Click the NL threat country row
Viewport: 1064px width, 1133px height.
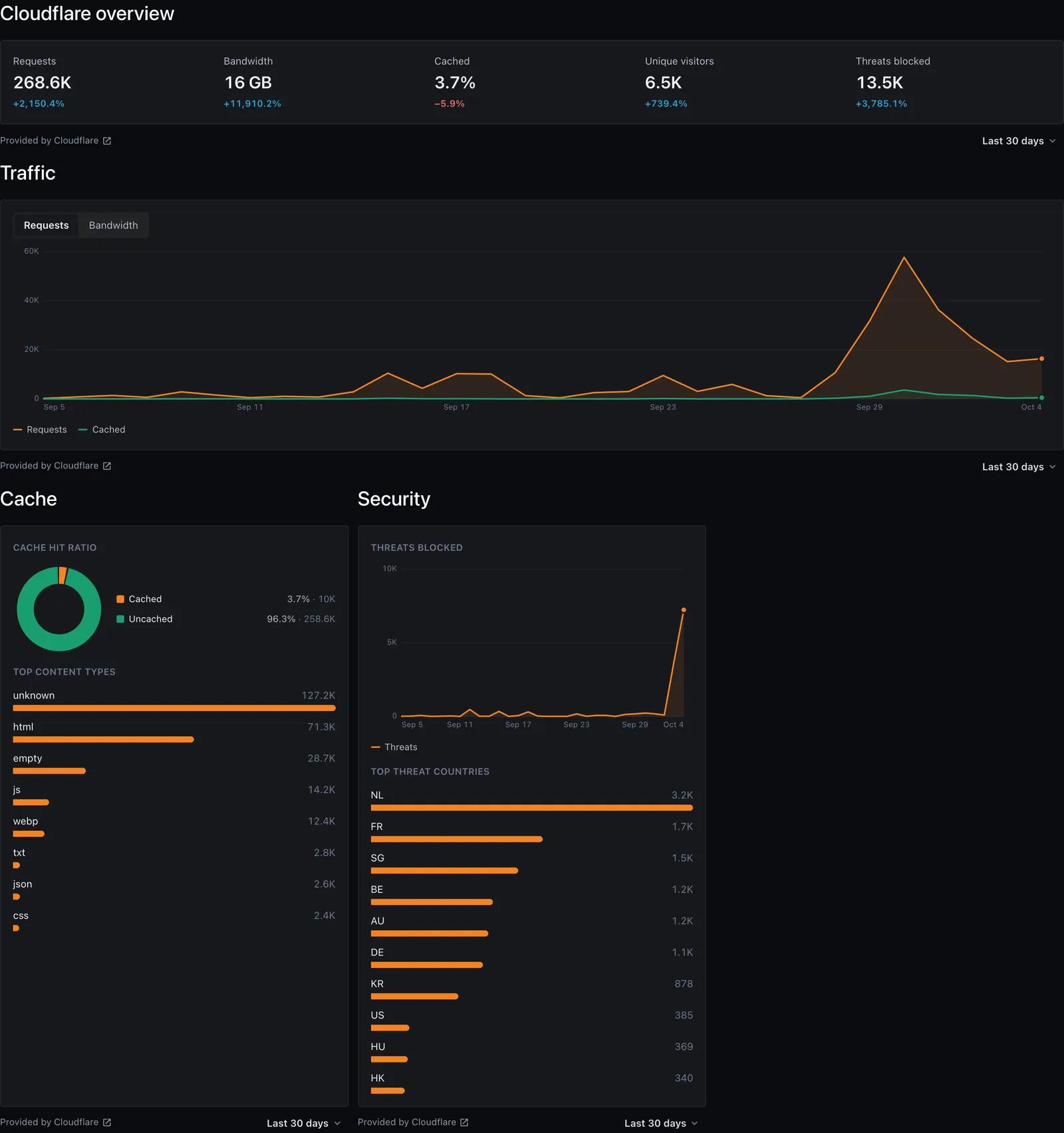click(532, 801)
